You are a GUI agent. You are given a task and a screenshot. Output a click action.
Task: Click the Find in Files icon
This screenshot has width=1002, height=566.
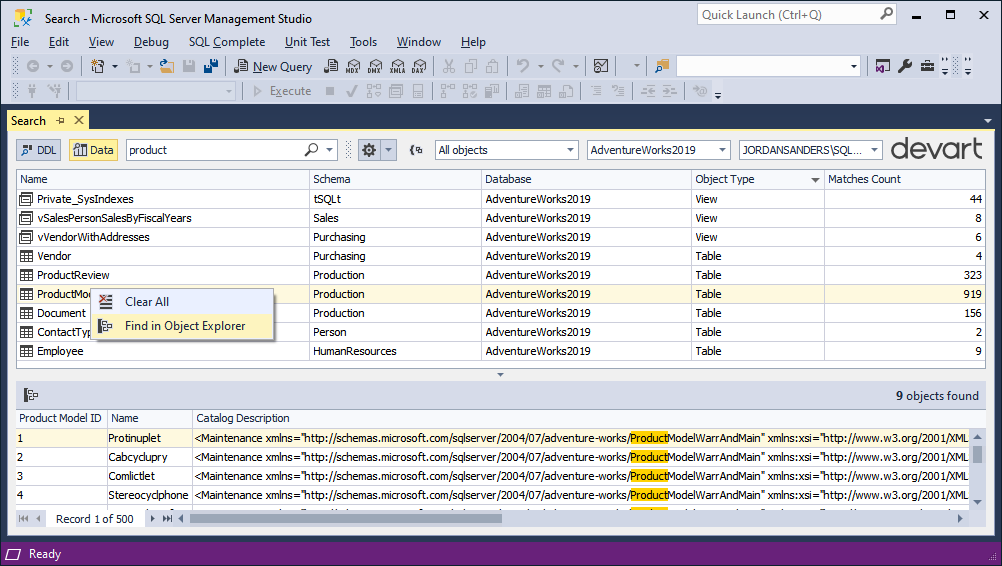tap(662, 66)
